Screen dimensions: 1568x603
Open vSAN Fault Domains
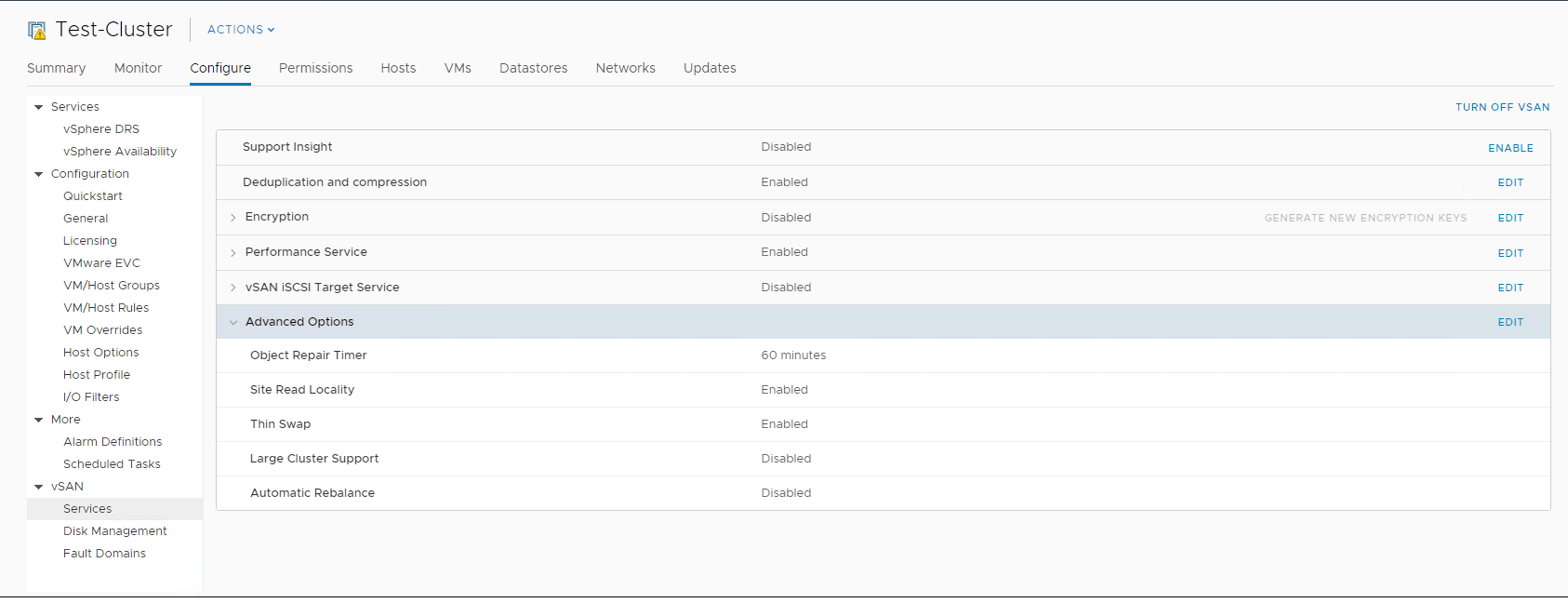104,554
